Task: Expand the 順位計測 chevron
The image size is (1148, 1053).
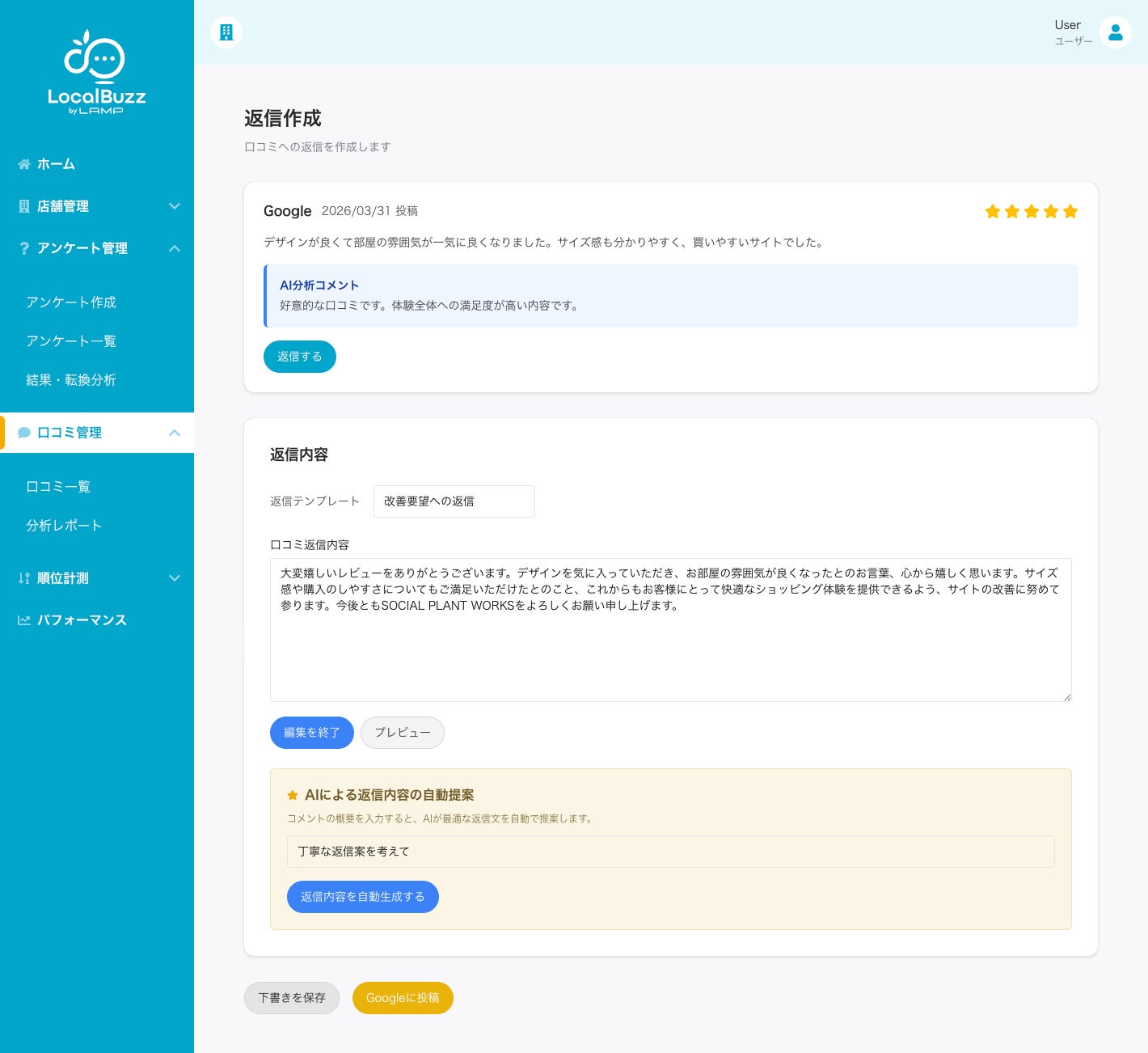Action: coord(175,578)
